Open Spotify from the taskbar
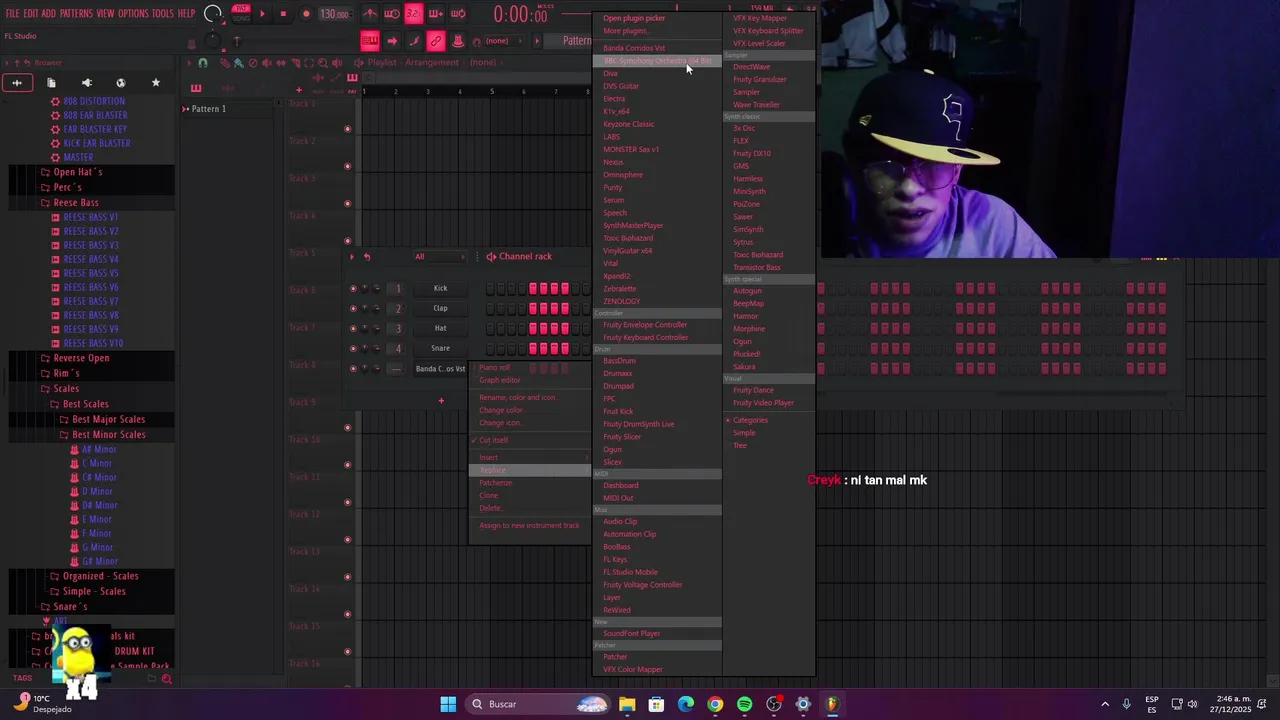 pos(744,704)
